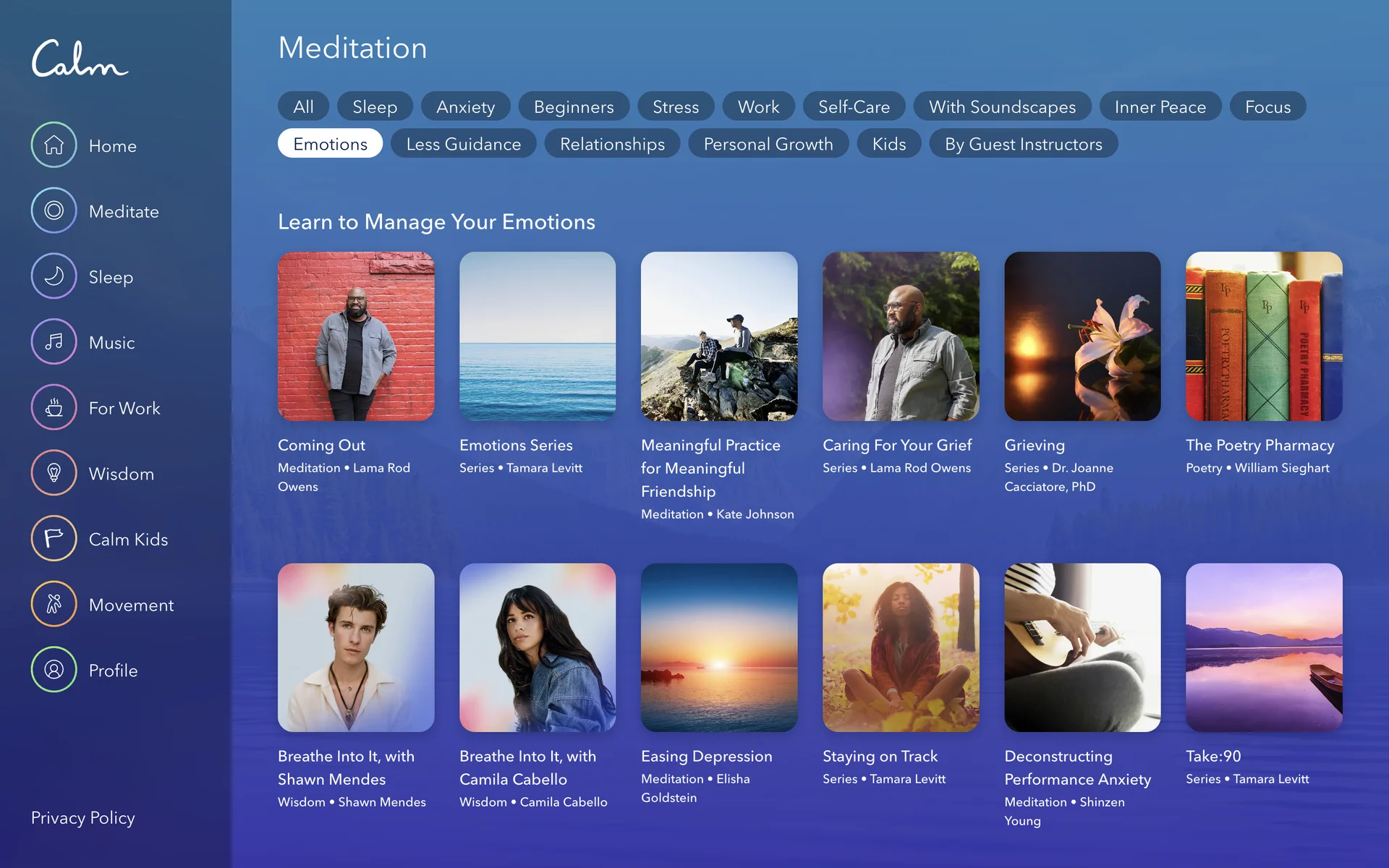
Task: Play the Easing Depression sunset thumbnail
Action: (719, 647)
